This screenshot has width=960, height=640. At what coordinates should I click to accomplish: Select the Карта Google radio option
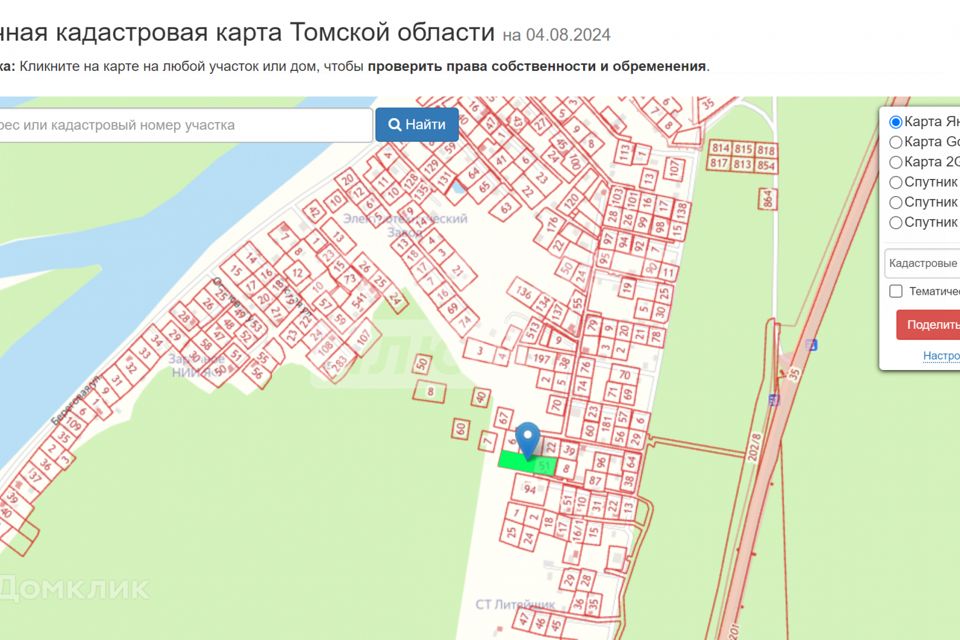click(x=896, y=142)
